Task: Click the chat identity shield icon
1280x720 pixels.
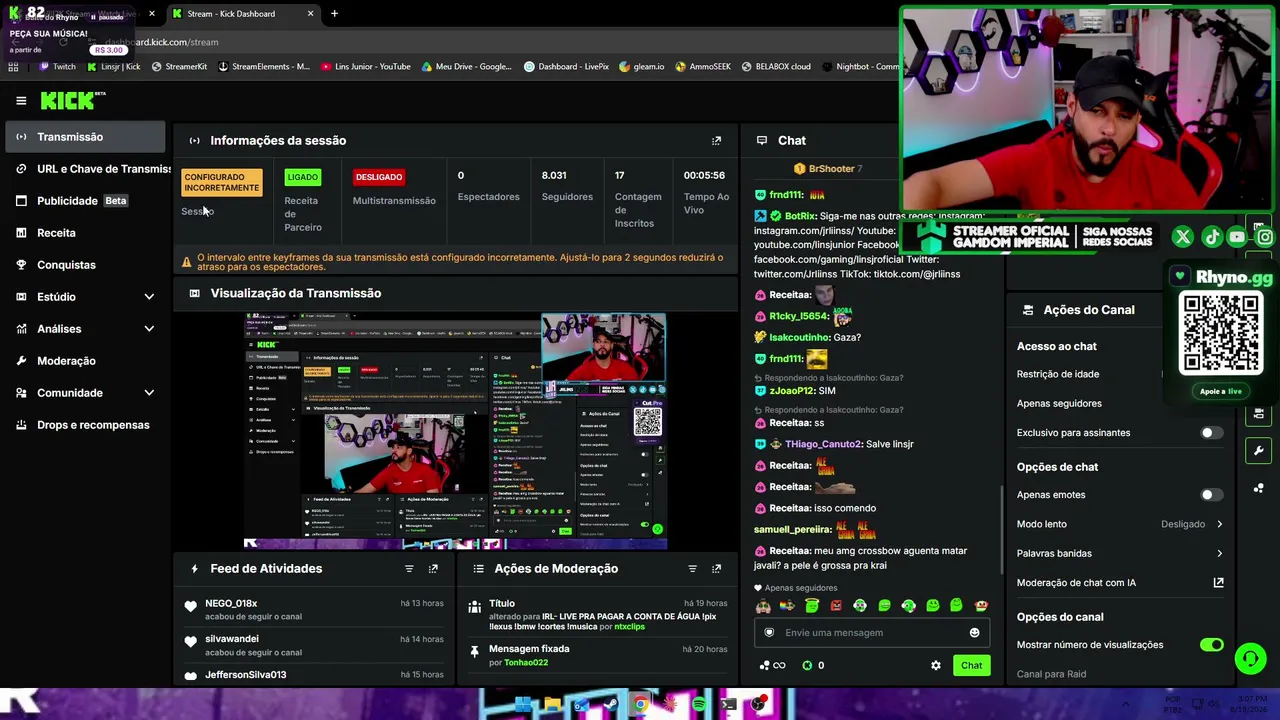Action: (769, 633)
